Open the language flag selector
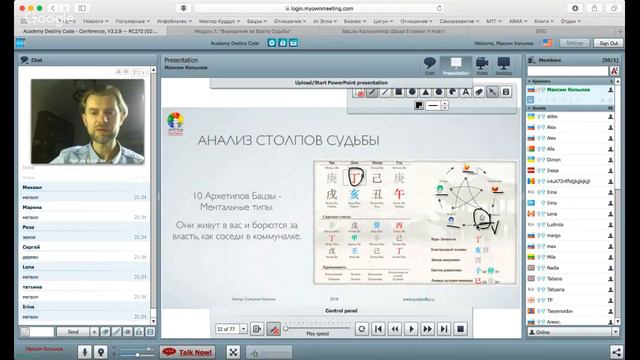This screenshot has height=360, width=640. click(547, 43)
